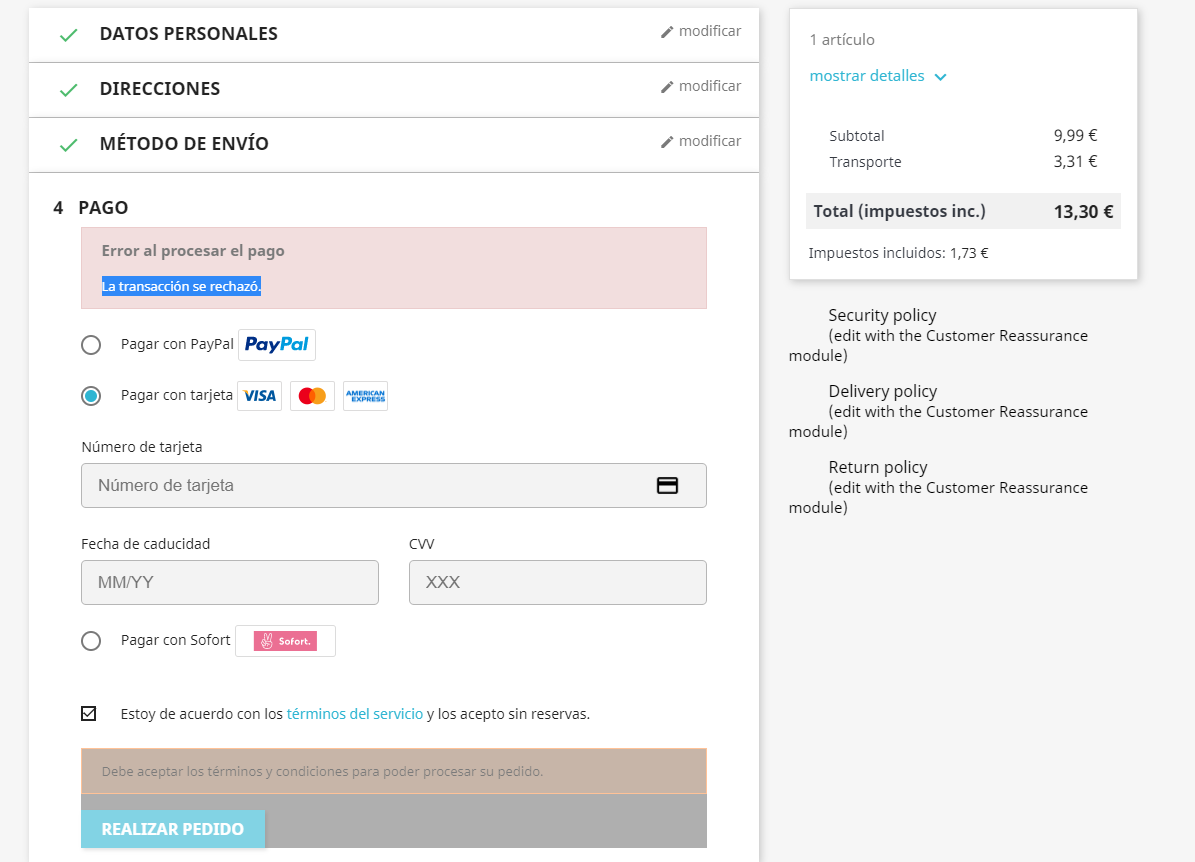Image resolution: width=1195 pixels, height=862 pixels.
Task: Select Pagar con Sofort radio button
Action: [91, 641]
